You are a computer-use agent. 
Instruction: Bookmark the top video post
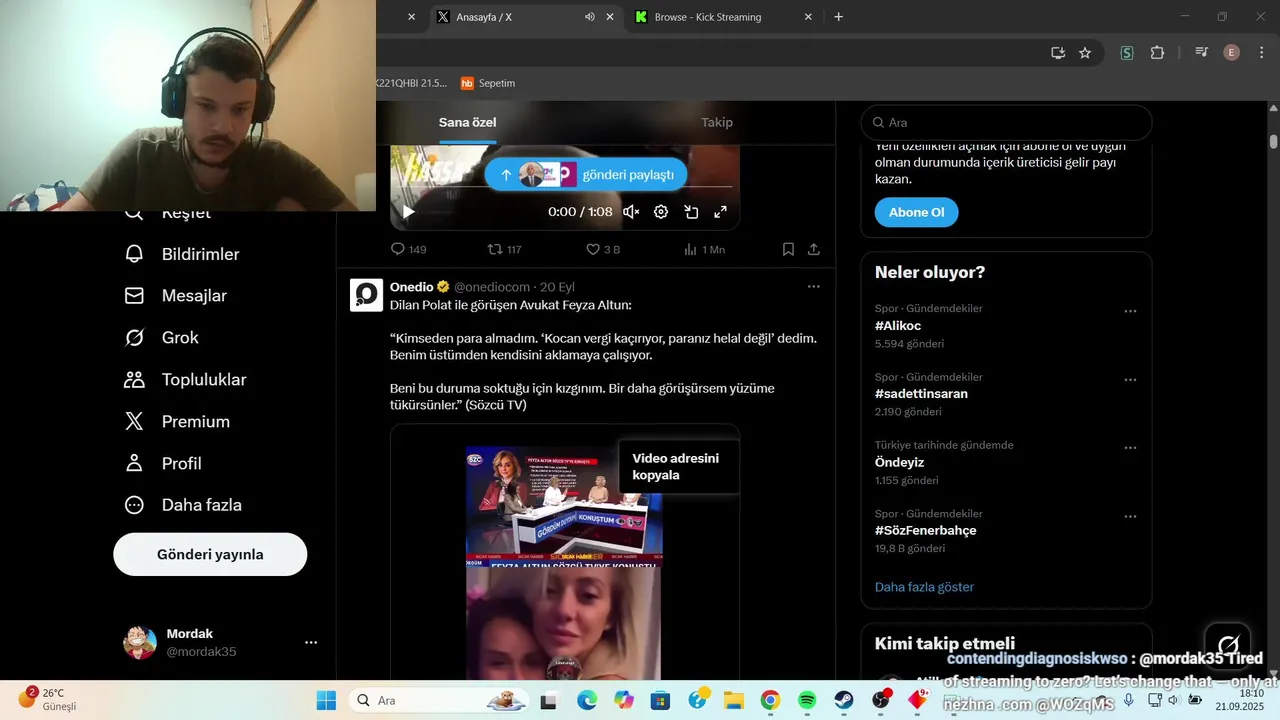pos(788,249)
